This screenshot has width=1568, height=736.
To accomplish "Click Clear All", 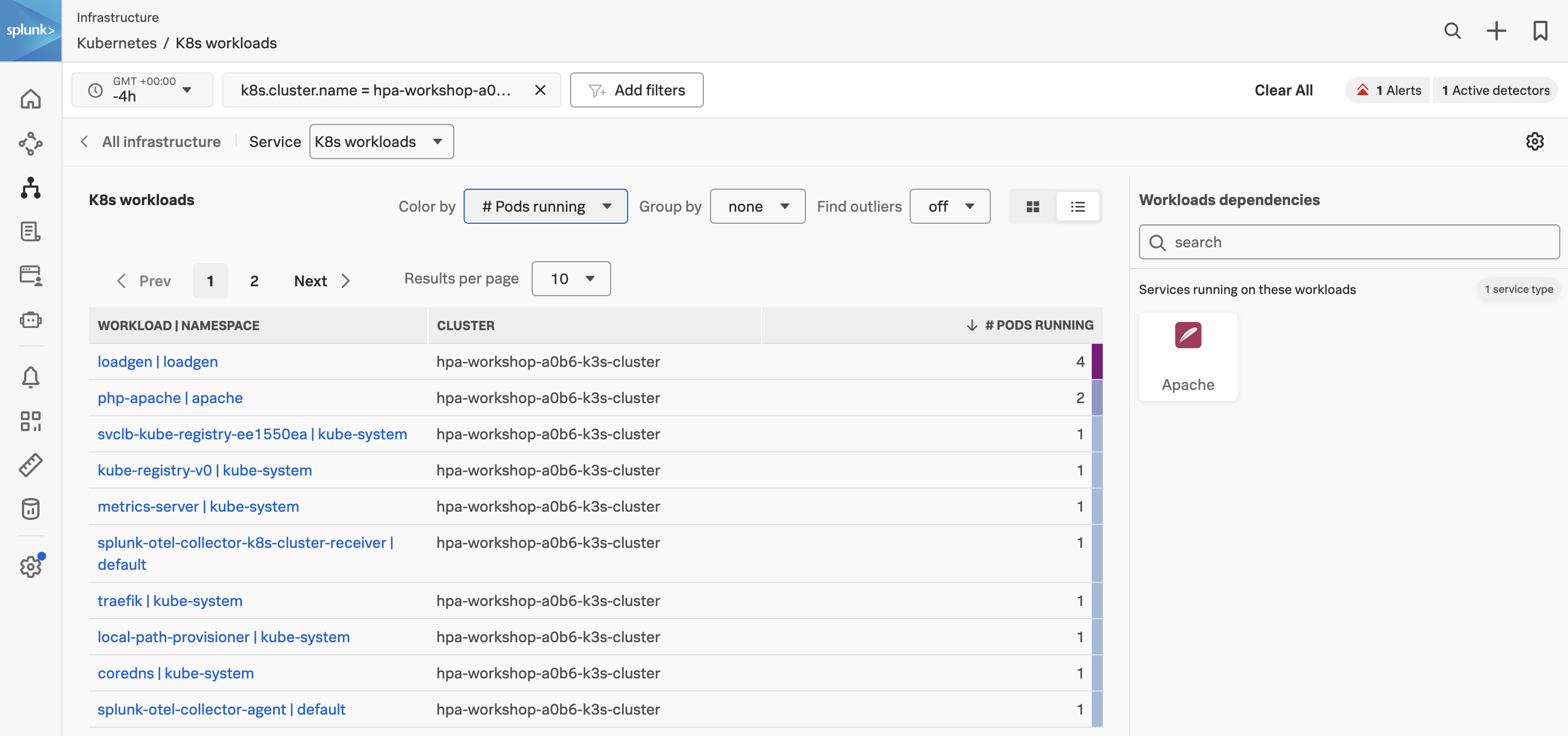I will click(1283, 90).
